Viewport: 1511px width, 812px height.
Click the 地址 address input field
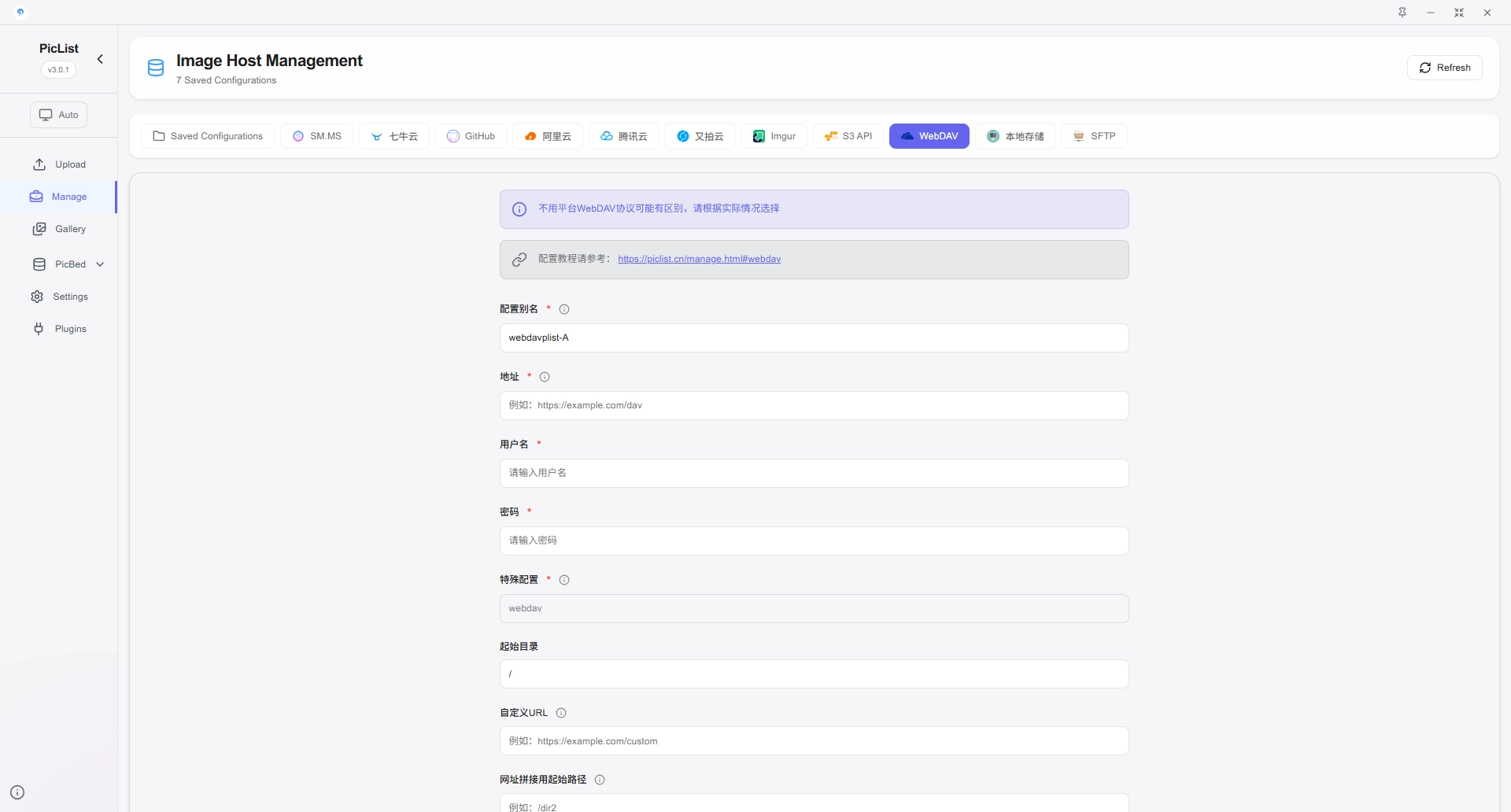coord(814,406)
